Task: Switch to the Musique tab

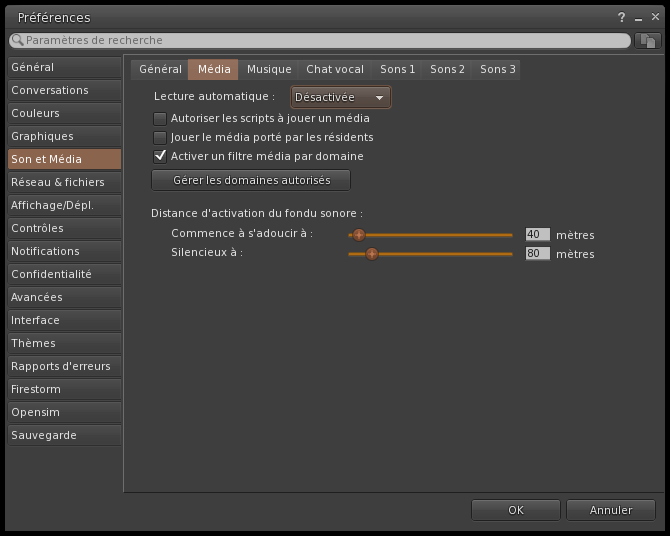Action: click(x=269, y=69)
